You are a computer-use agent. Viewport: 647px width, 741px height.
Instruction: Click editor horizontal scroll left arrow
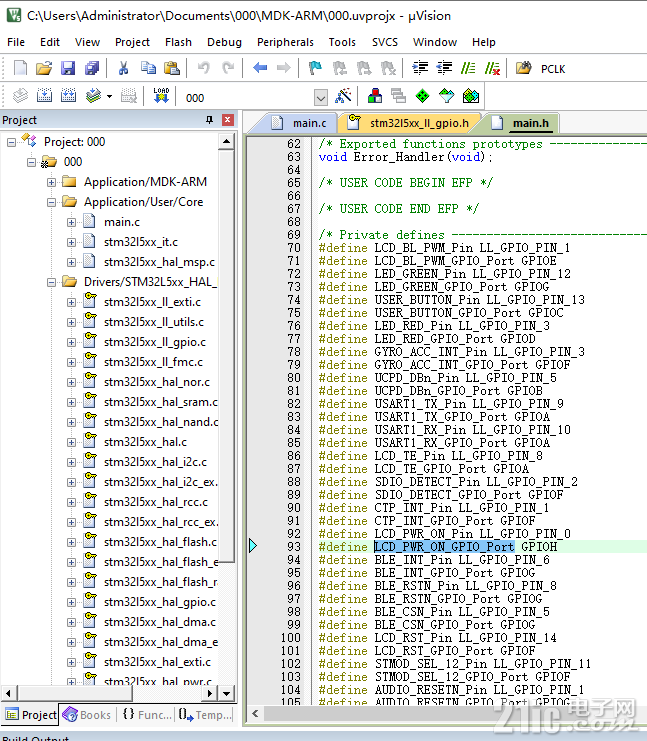point(255,713)
